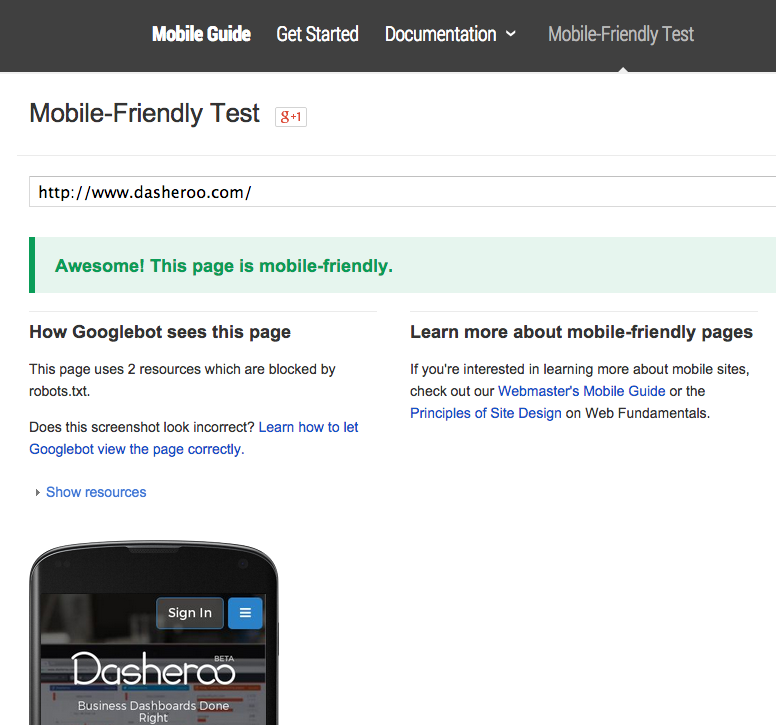The width and height of the screenshot is (776, 725).
Task: Go to Get Started in navigation
Action: (317, 34)
